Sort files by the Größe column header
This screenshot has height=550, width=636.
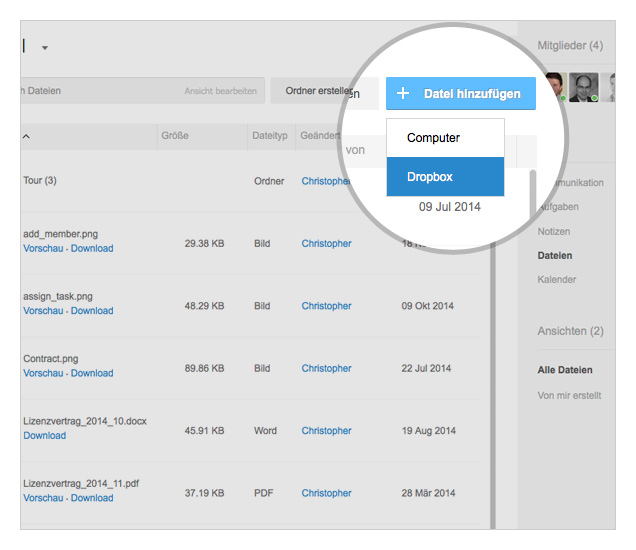[x=175, y=135]
